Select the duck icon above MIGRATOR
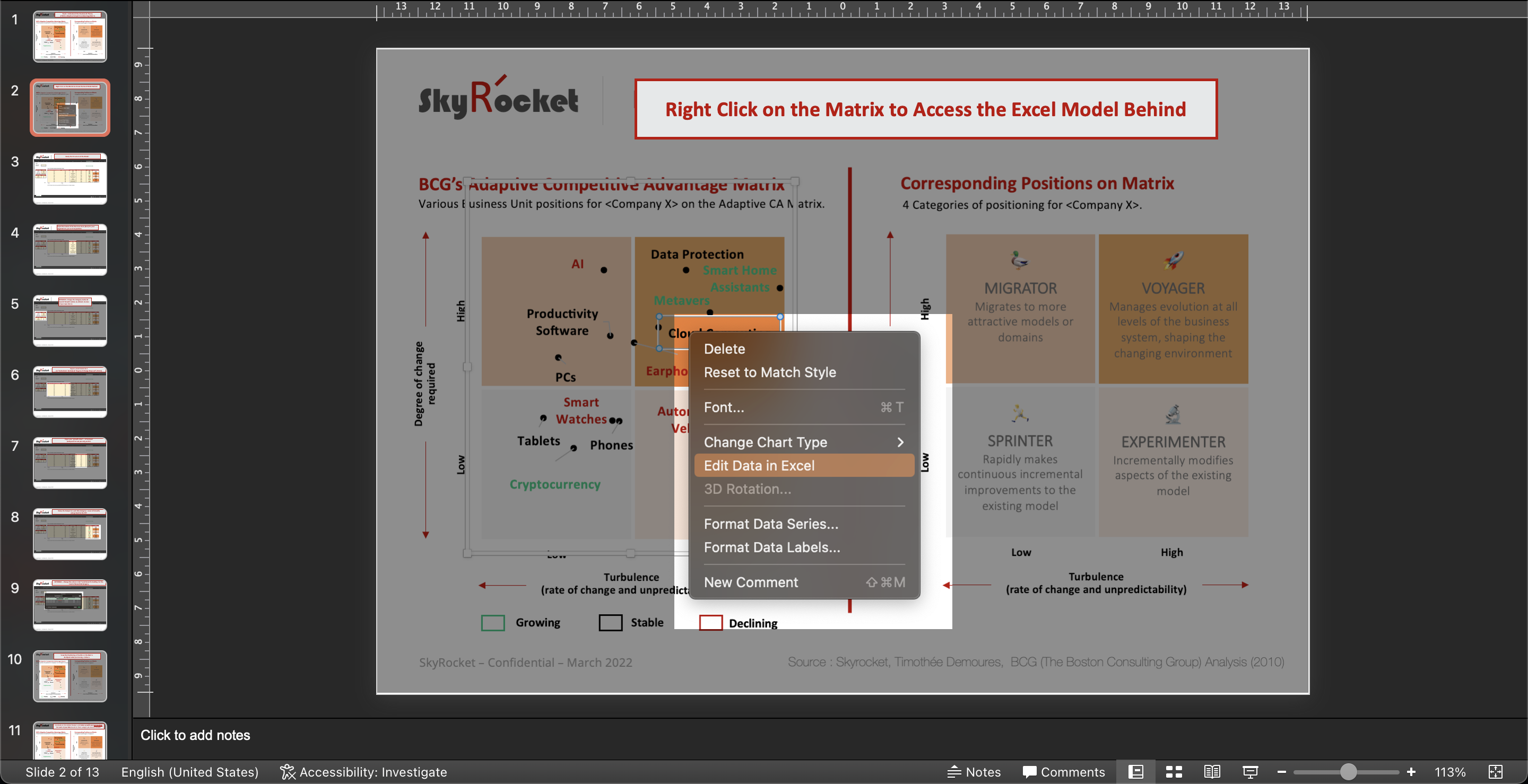The width and height of the screenshot is (1528, 784). [1020, 260]
